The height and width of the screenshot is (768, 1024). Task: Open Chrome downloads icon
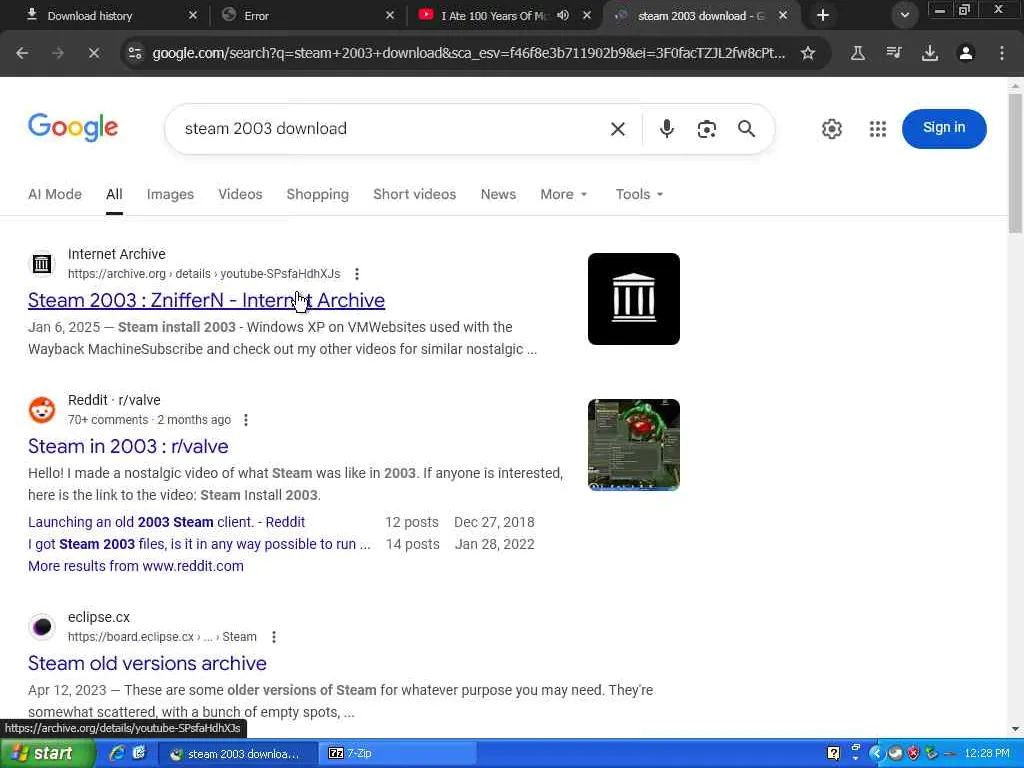click(929, 54)
